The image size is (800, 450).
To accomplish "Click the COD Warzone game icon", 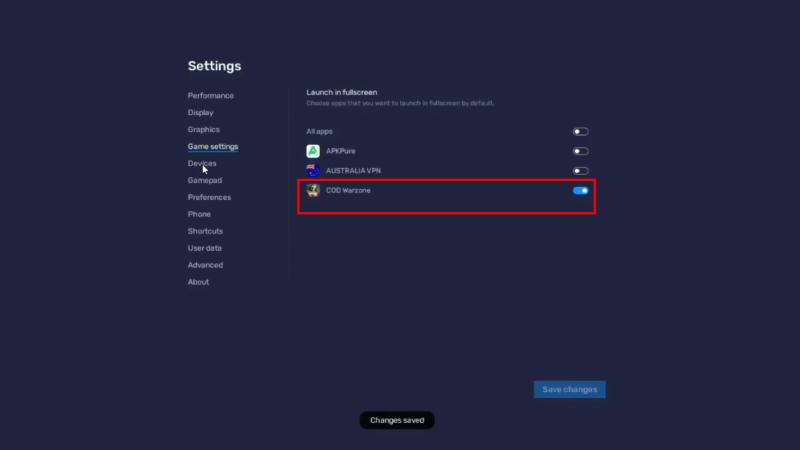I will coord(313,190).
